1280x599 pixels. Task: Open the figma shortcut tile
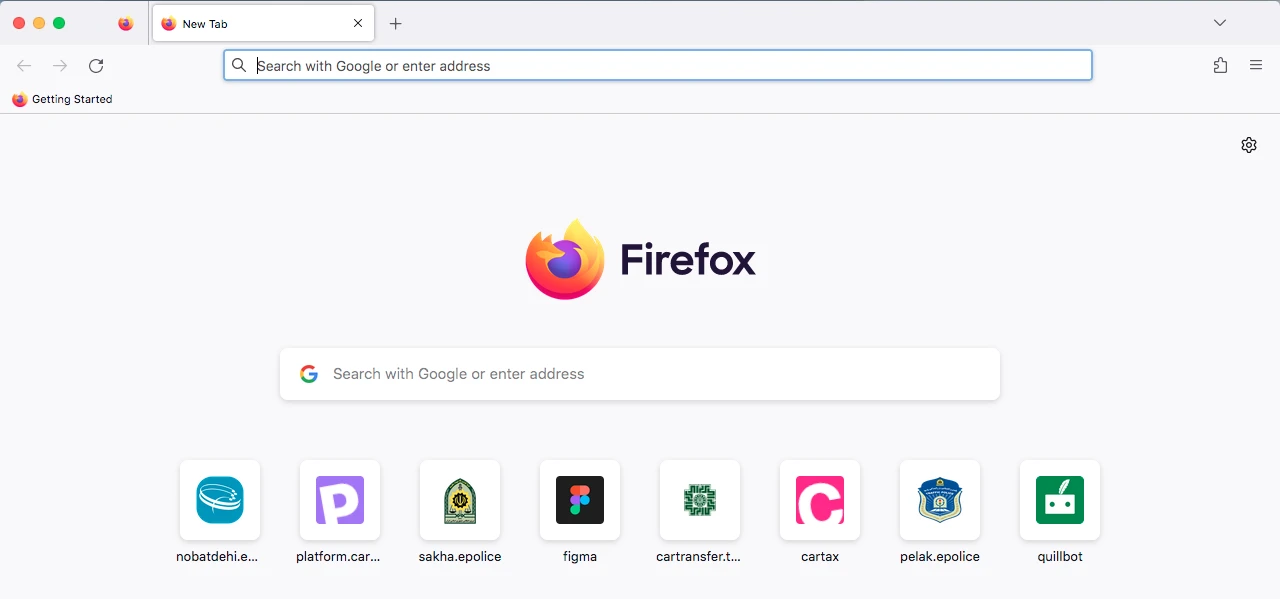pos(580,500)
